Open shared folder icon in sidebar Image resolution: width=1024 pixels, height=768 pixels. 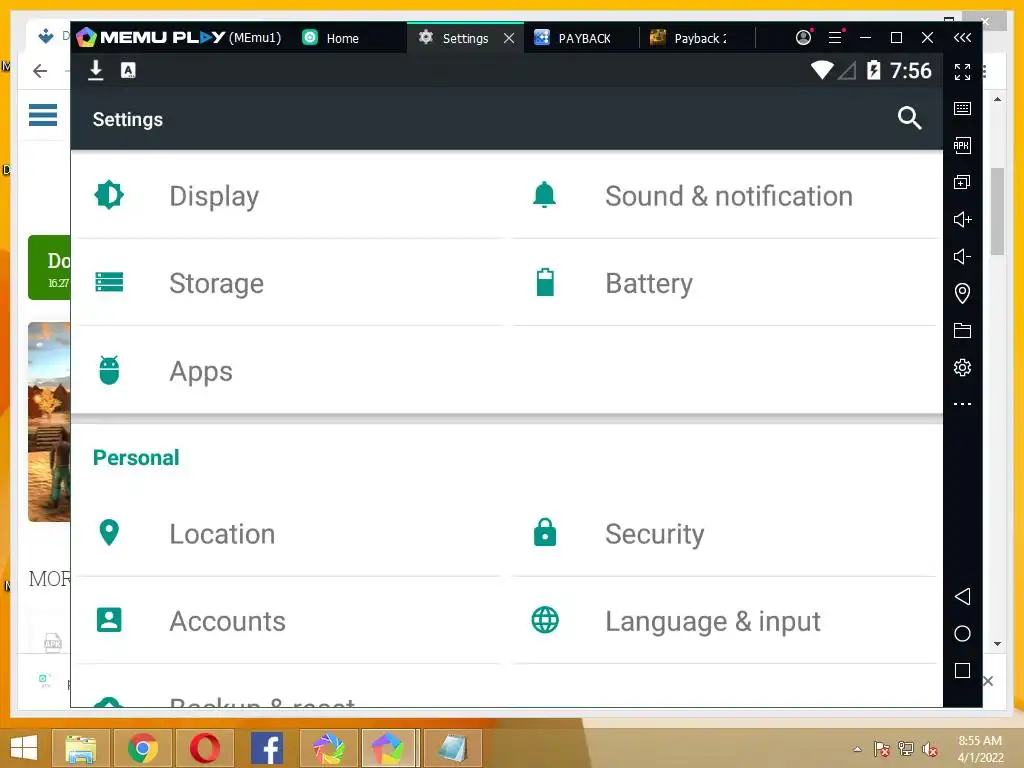[x=962, y=330]
